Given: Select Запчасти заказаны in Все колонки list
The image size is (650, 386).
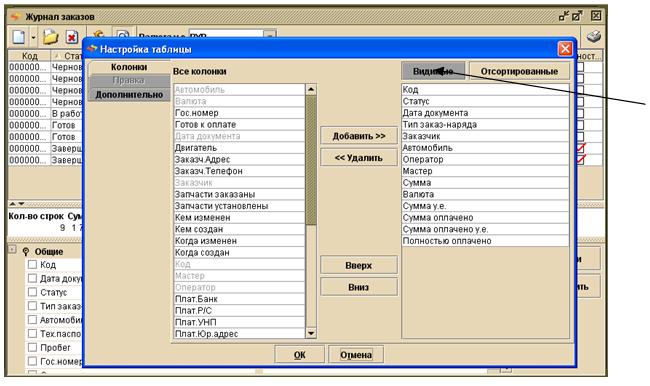Looking at the screenshot, I should click(240, 194).
